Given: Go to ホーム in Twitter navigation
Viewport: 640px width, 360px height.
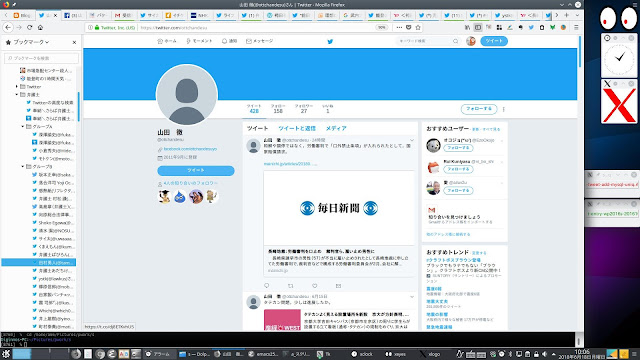Looking at the screenshot, I should pos(167,41).
